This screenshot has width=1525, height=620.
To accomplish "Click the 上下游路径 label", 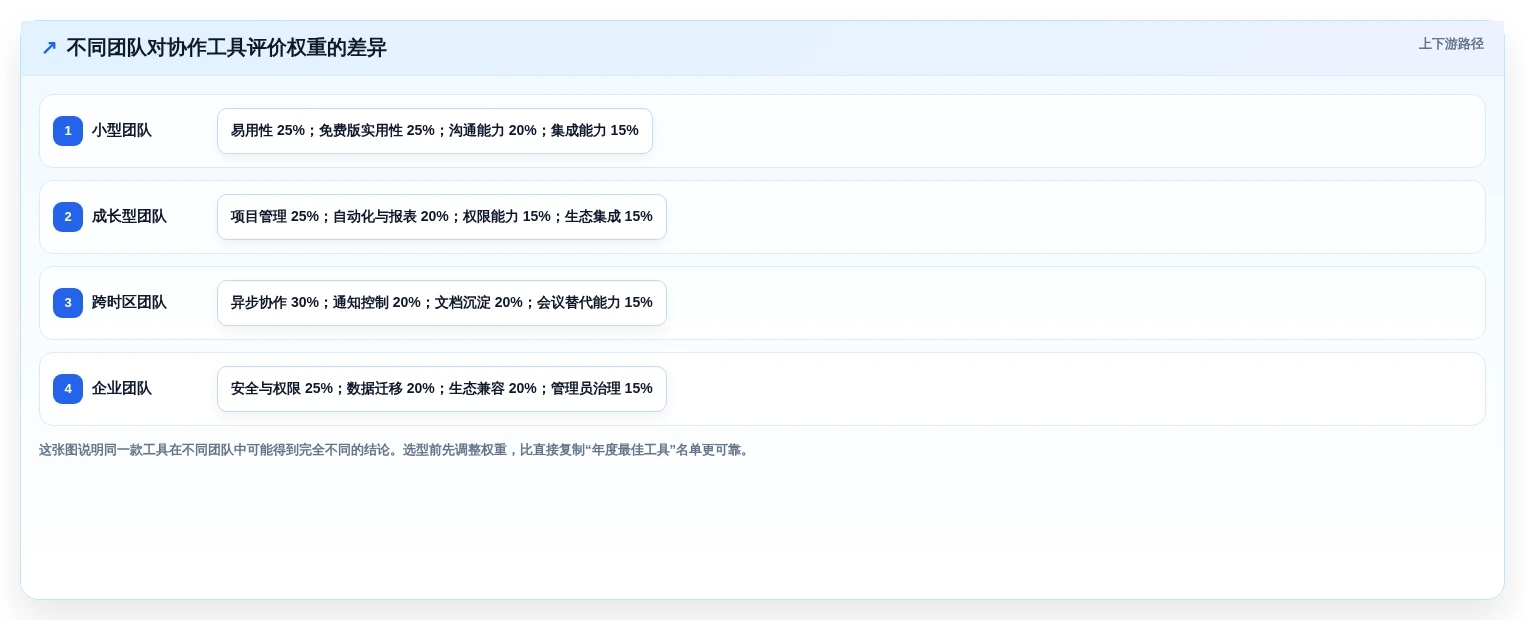I will [1451, 44].
